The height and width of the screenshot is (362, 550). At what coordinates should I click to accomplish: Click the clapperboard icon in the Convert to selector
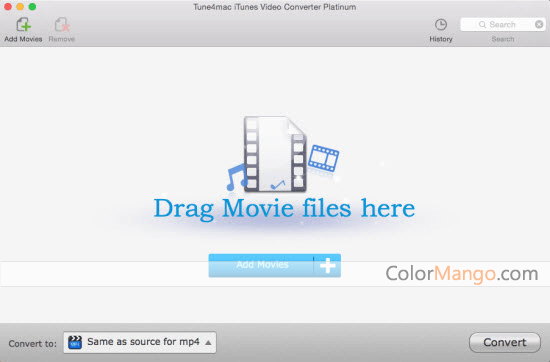75,342
